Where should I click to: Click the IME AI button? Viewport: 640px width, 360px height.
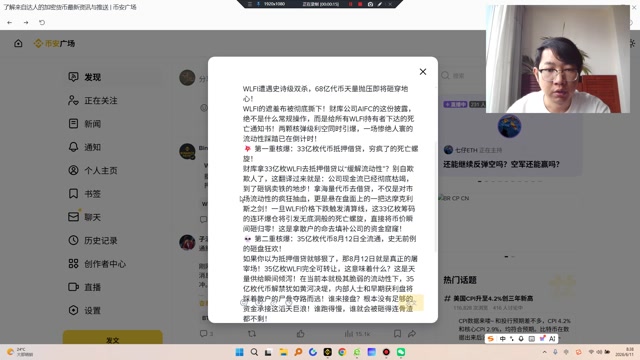coord(552,339)
